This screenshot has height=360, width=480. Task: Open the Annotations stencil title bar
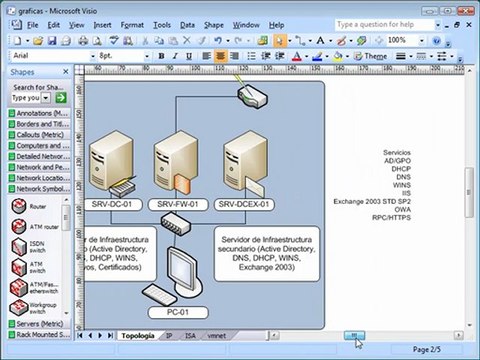[39, 113]
